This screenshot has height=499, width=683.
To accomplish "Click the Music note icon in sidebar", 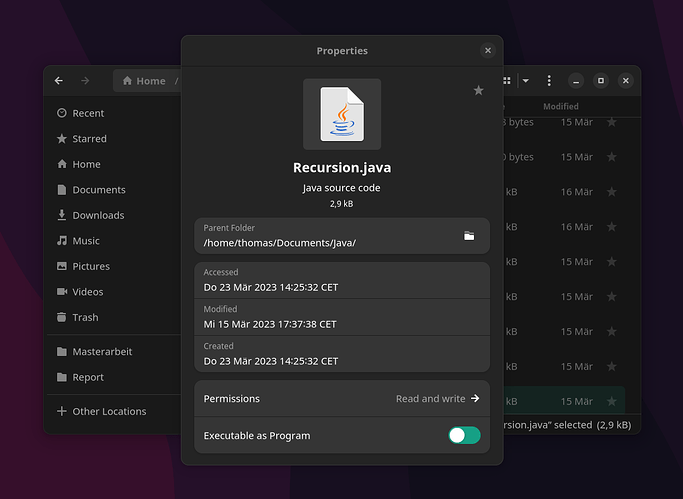I will 62,240.
